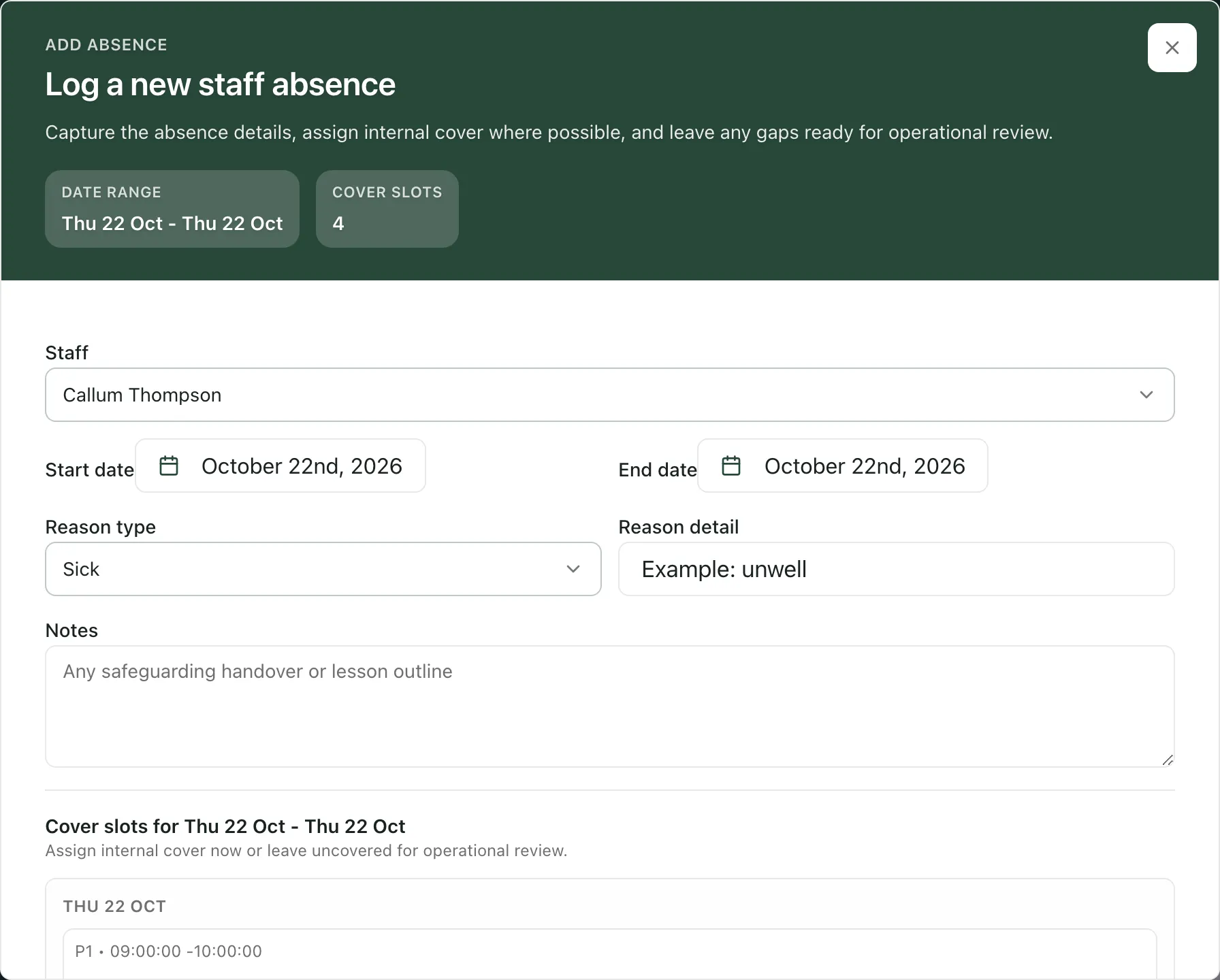Open the Start date picker
This screenshot has height=980, width=1220.
(280, 465)
